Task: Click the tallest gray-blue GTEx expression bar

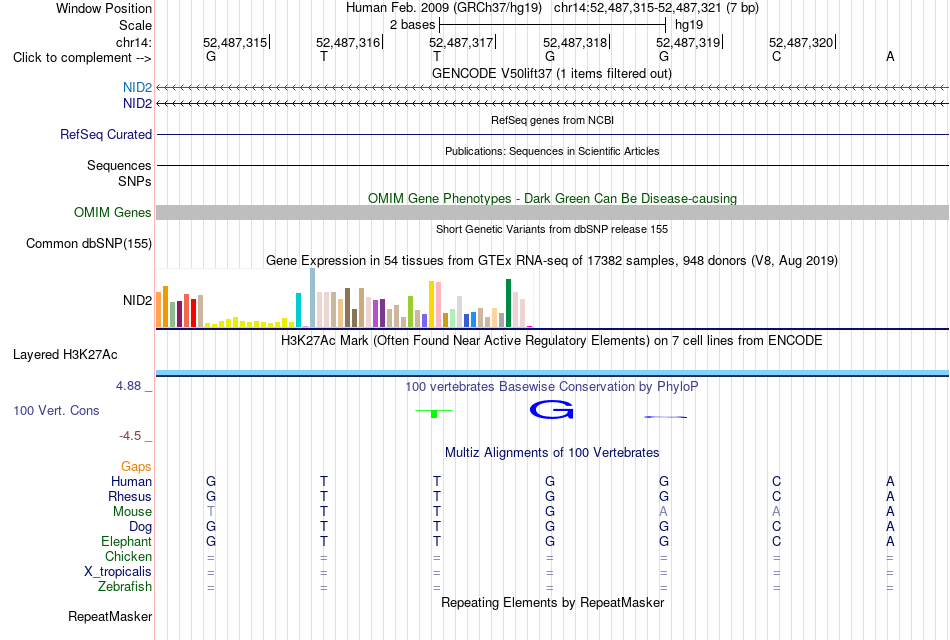Action: pyautogui.click(x=313, y=298)
